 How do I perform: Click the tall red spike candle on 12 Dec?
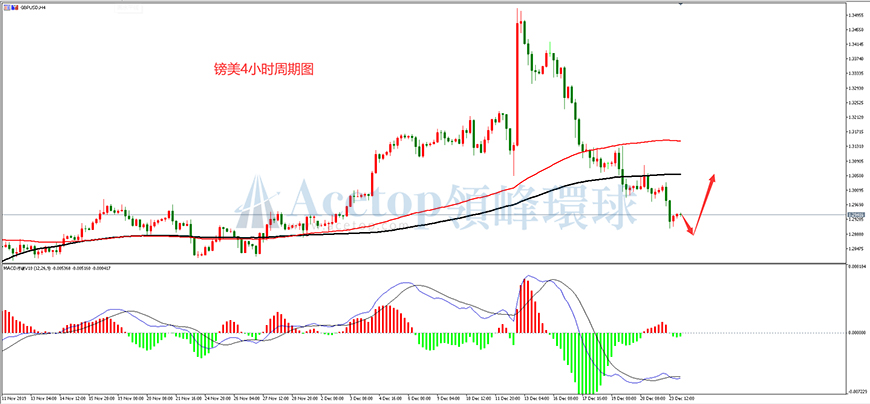pyautogui.click(x=517, y=83)
